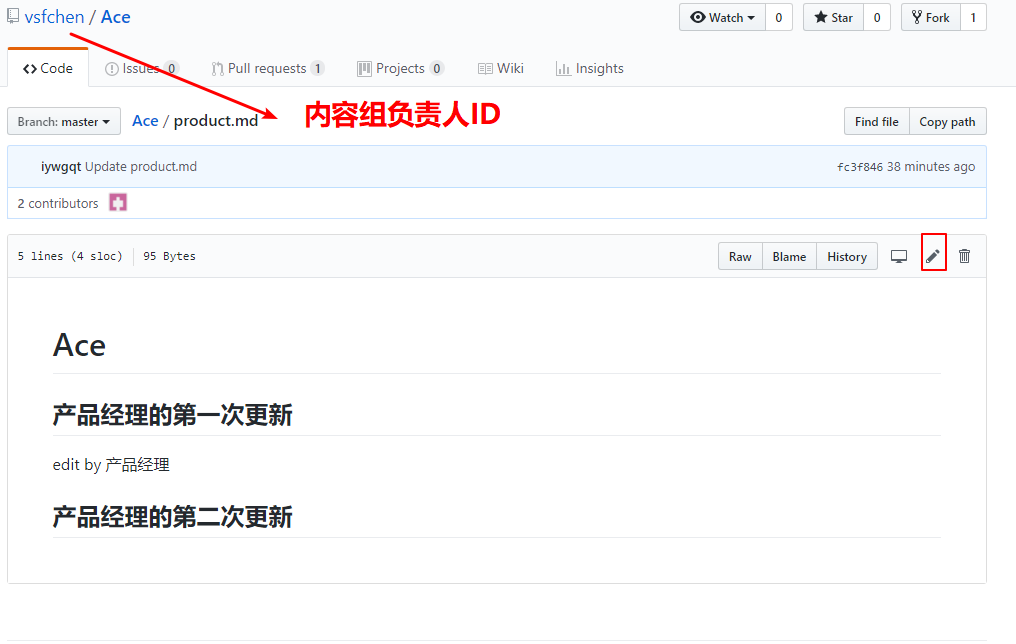This screenshot has width=1016, height=644.
Task: Click the trash delete file icon
Action: coord(964,257)
